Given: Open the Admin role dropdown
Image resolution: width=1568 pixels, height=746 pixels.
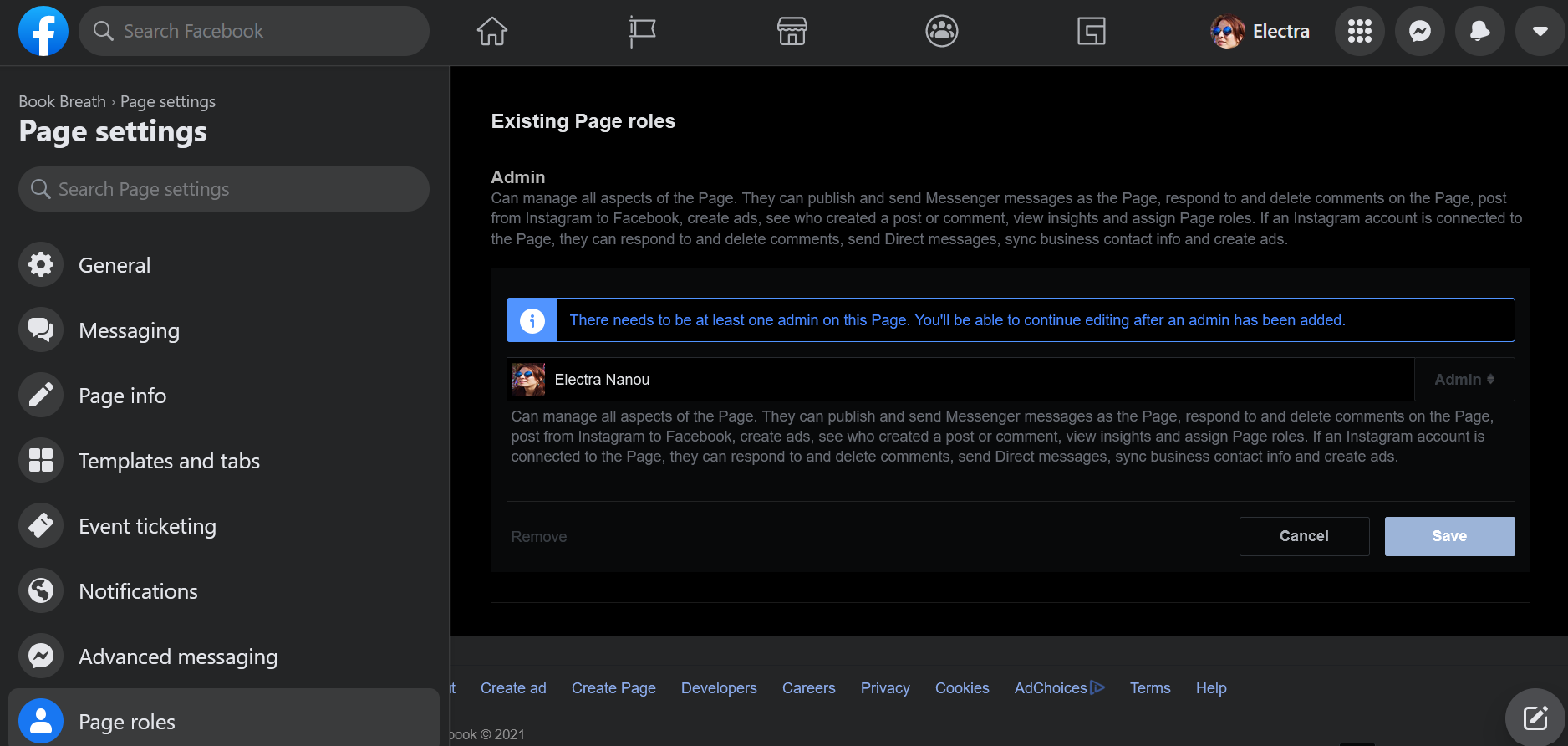Looking at the screenshot, I should coord(1464,380).
